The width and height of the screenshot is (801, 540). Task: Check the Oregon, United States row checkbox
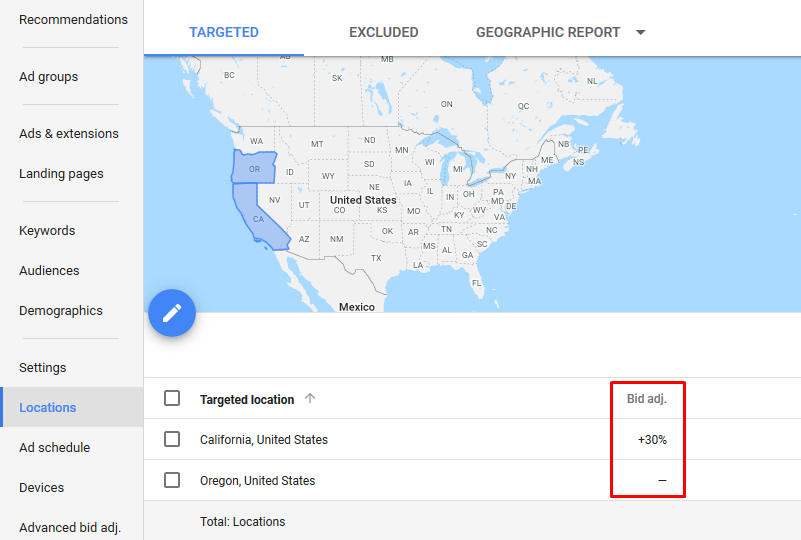(x=172, y=480)
